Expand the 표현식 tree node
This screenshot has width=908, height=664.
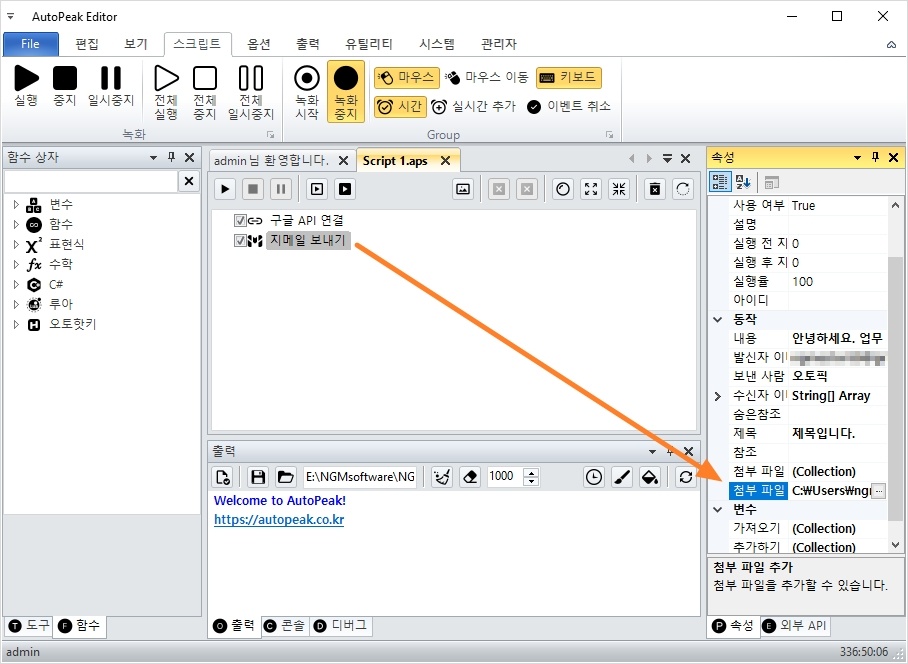[16, 244]
